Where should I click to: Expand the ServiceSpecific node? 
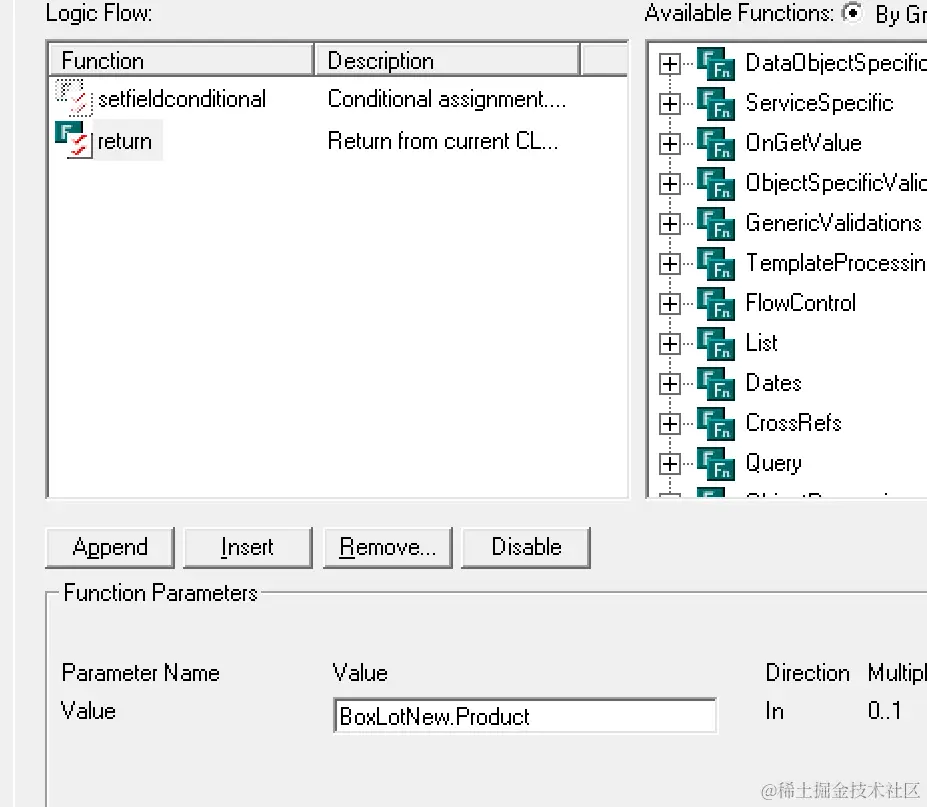(x=669, y=104)
